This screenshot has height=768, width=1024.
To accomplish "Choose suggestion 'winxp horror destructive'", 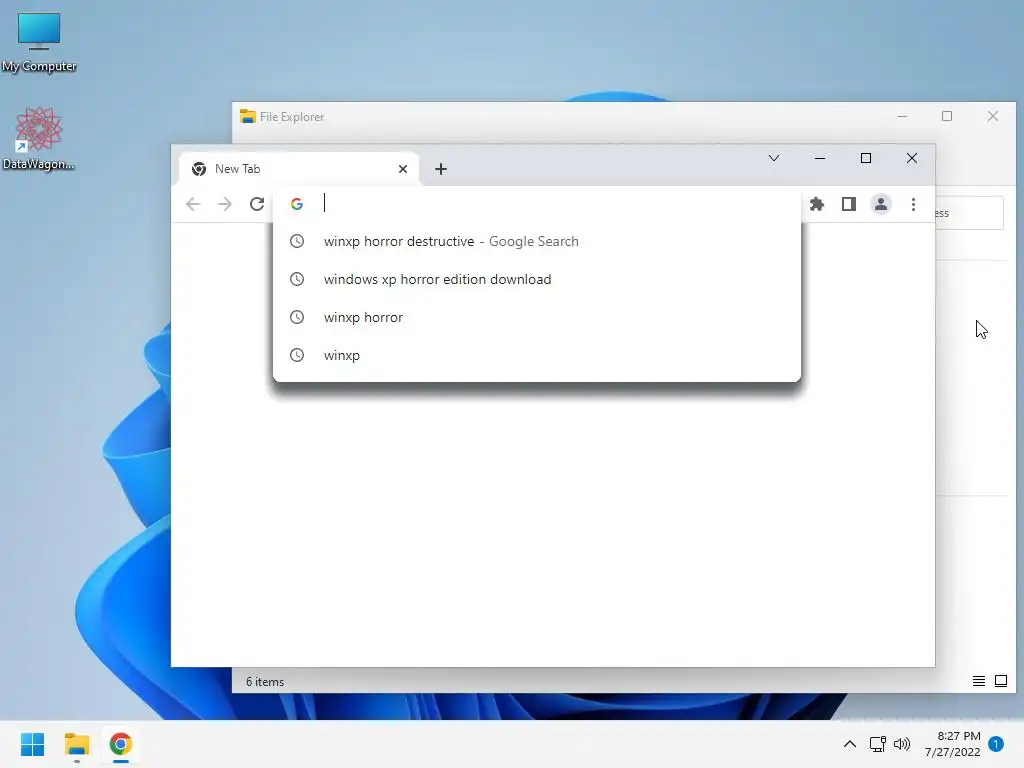I will point(537,242).
